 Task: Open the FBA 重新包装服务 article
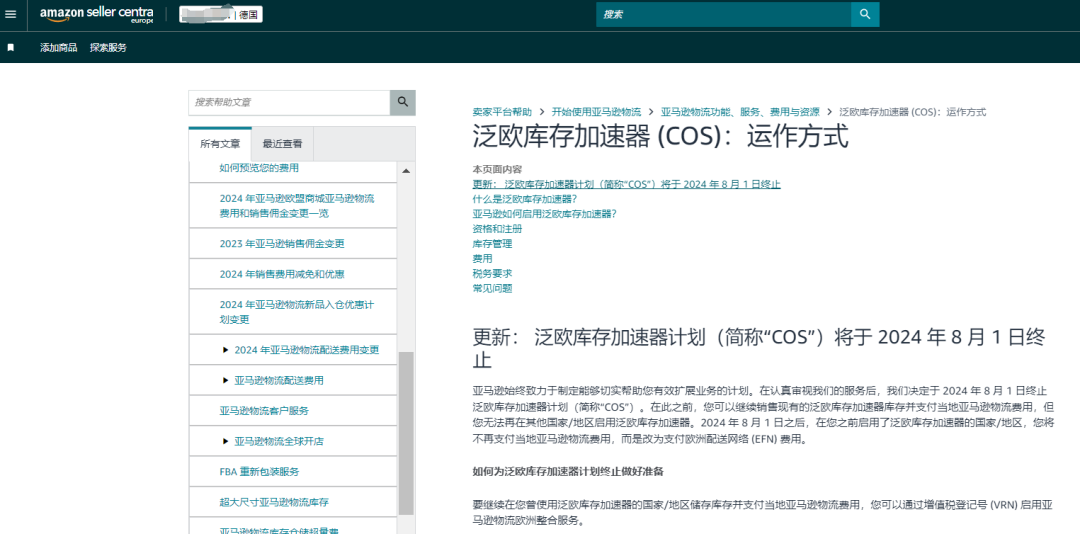(x=259, y=471)
